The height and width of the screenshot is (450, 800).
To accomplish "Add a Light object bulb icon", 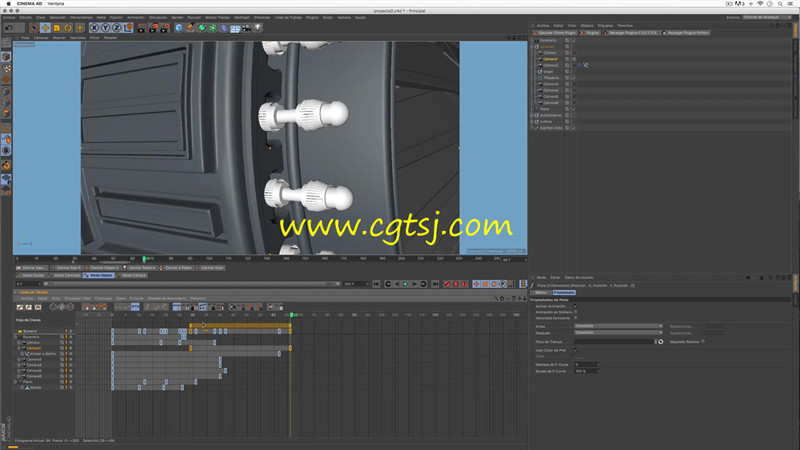I will pos(258,28).
